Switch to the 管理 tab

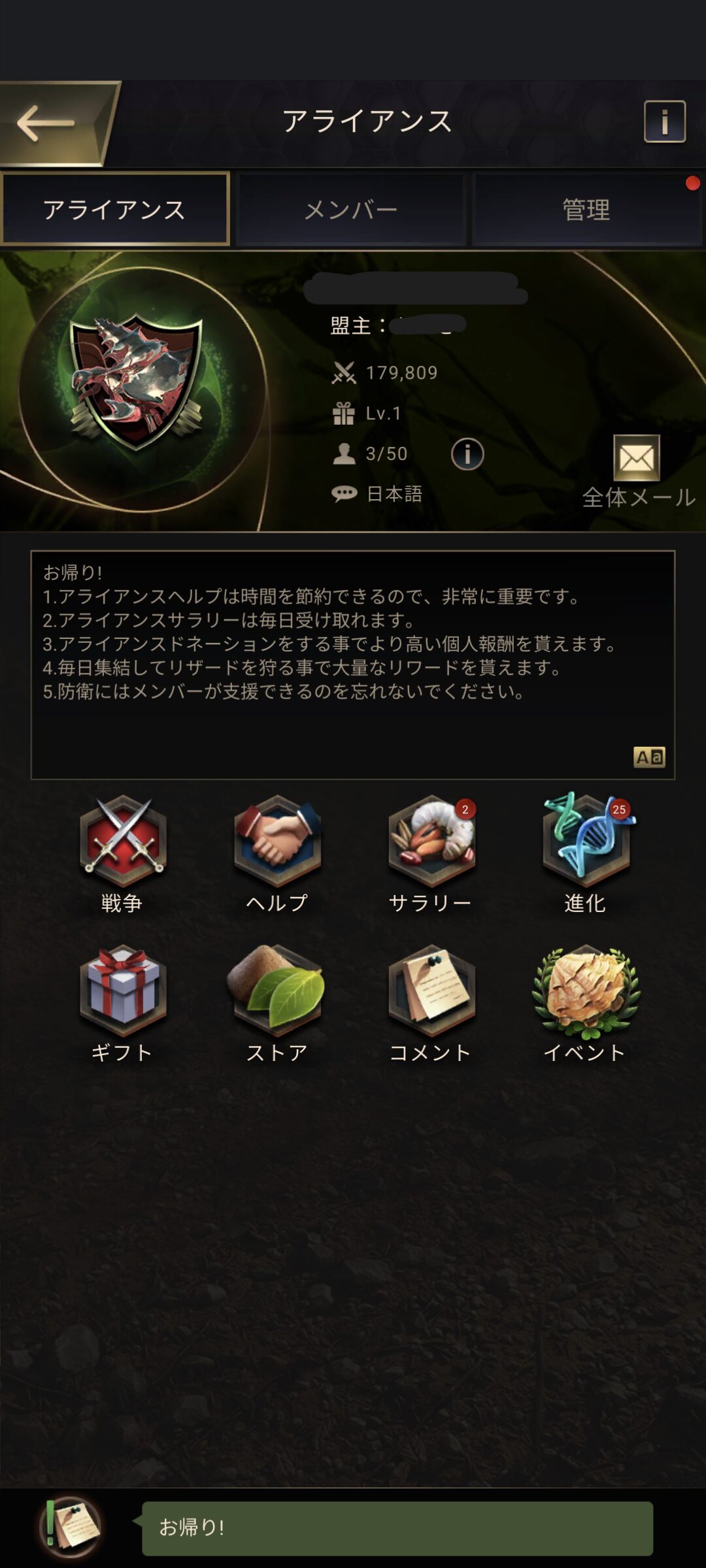point(586,209)
